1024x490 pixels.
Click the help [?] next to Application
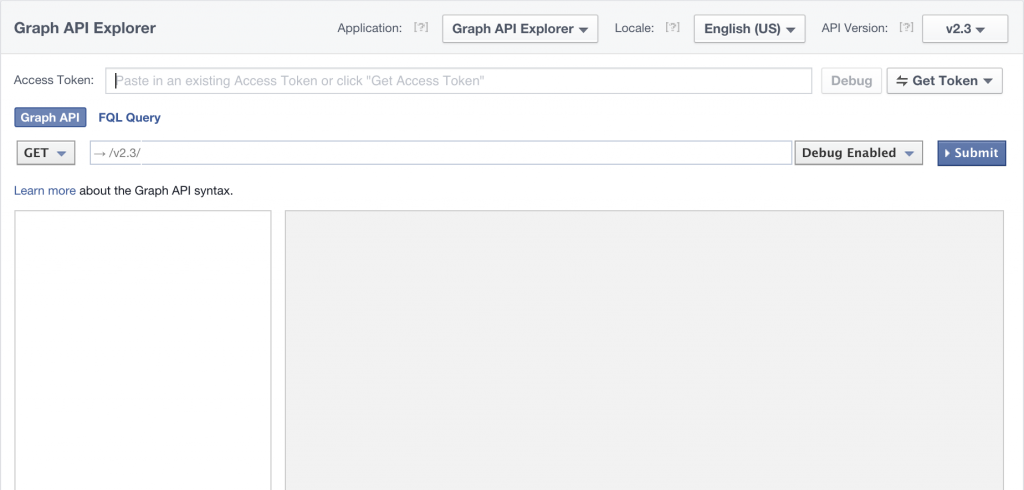click(x=421, y=27)
